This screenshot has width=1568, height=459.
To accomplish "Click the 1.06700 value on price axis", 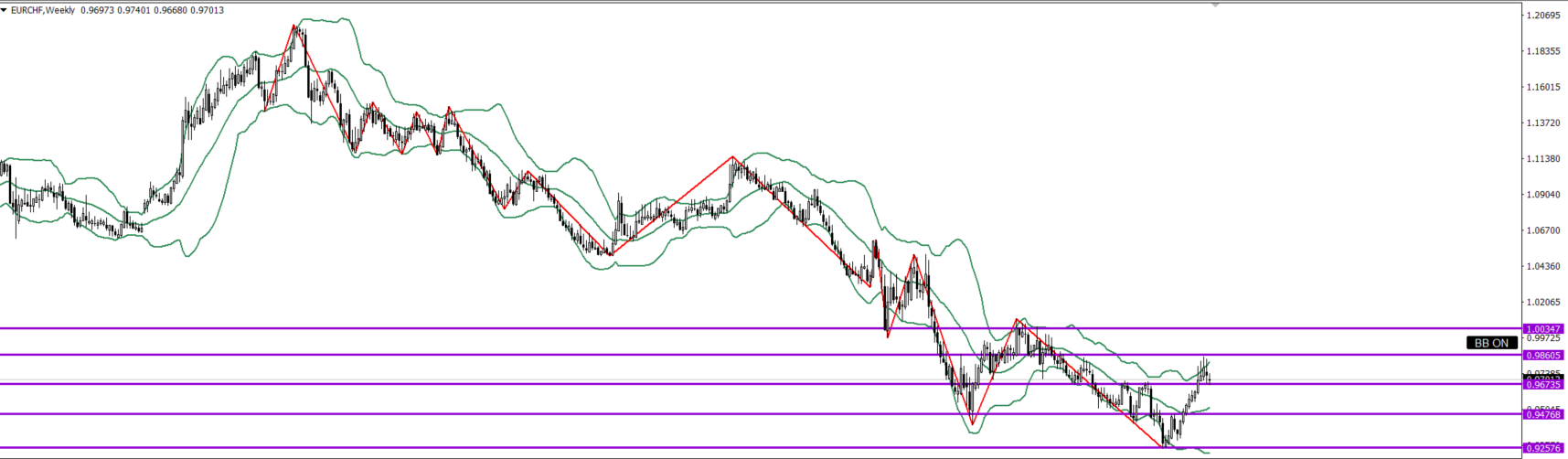I will [1543, 230].
